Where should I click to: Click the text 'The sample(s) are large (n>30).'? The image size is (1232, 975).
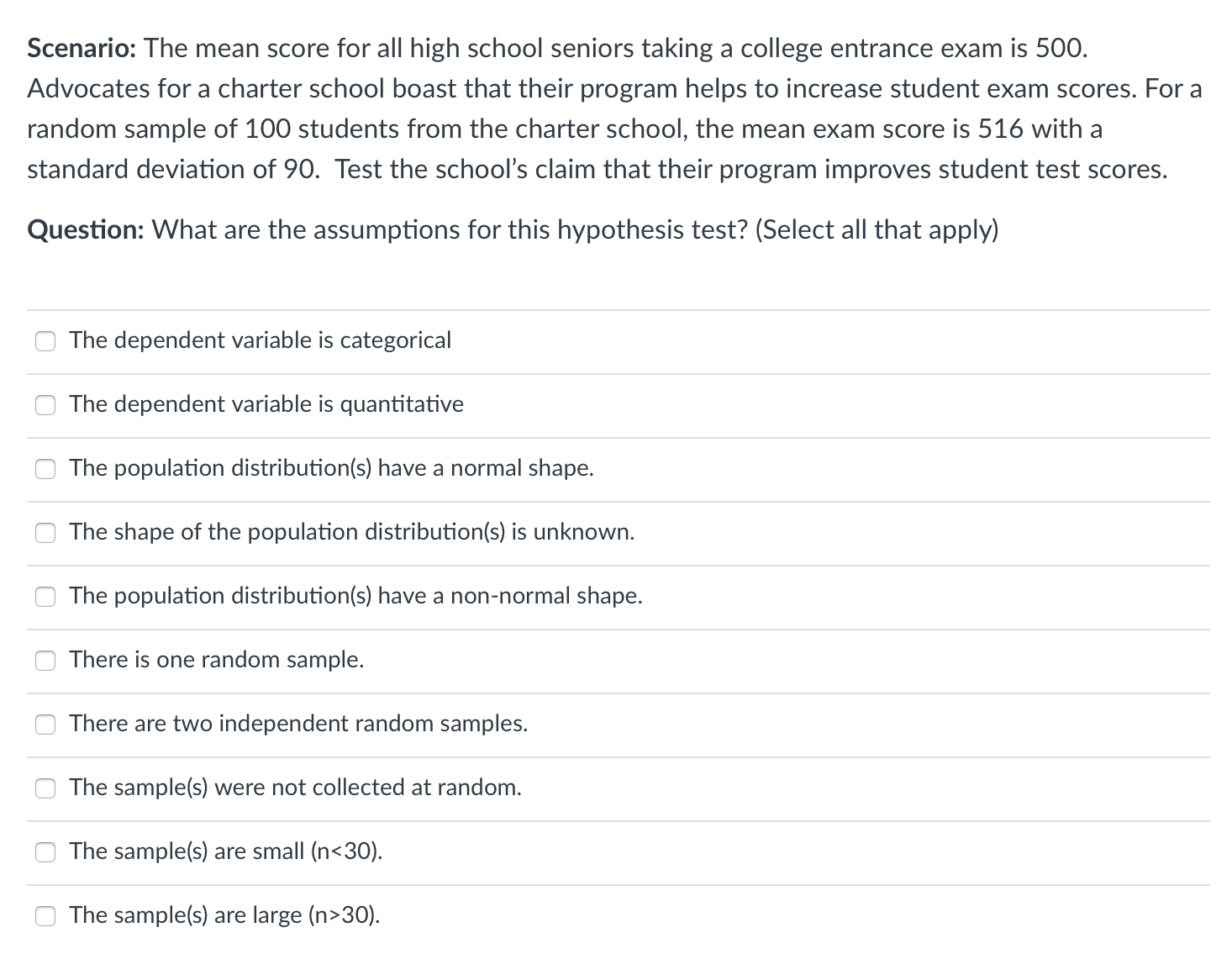[x=225, y=915]
